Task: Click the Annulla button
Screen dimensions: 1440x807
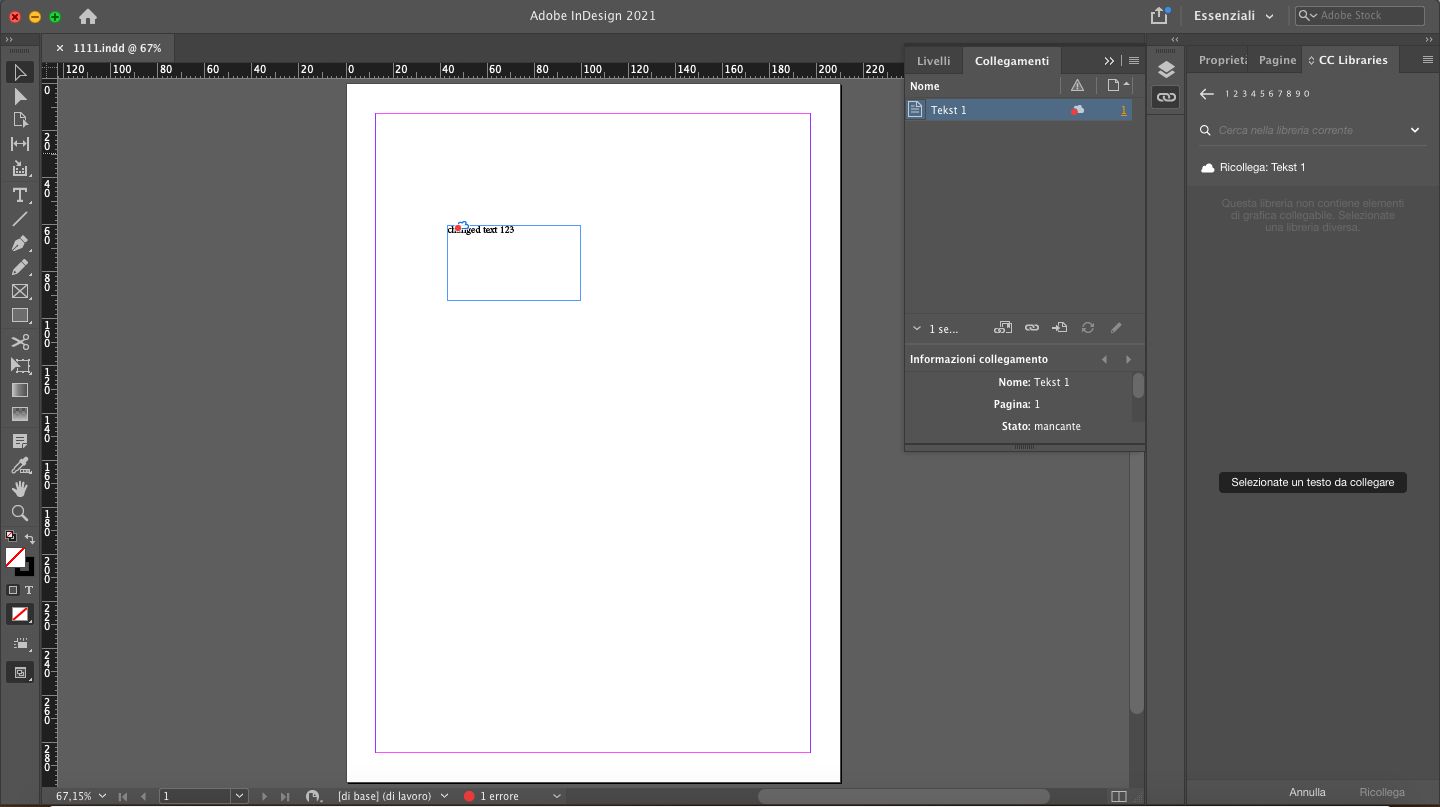Action: coord(1307,791)
